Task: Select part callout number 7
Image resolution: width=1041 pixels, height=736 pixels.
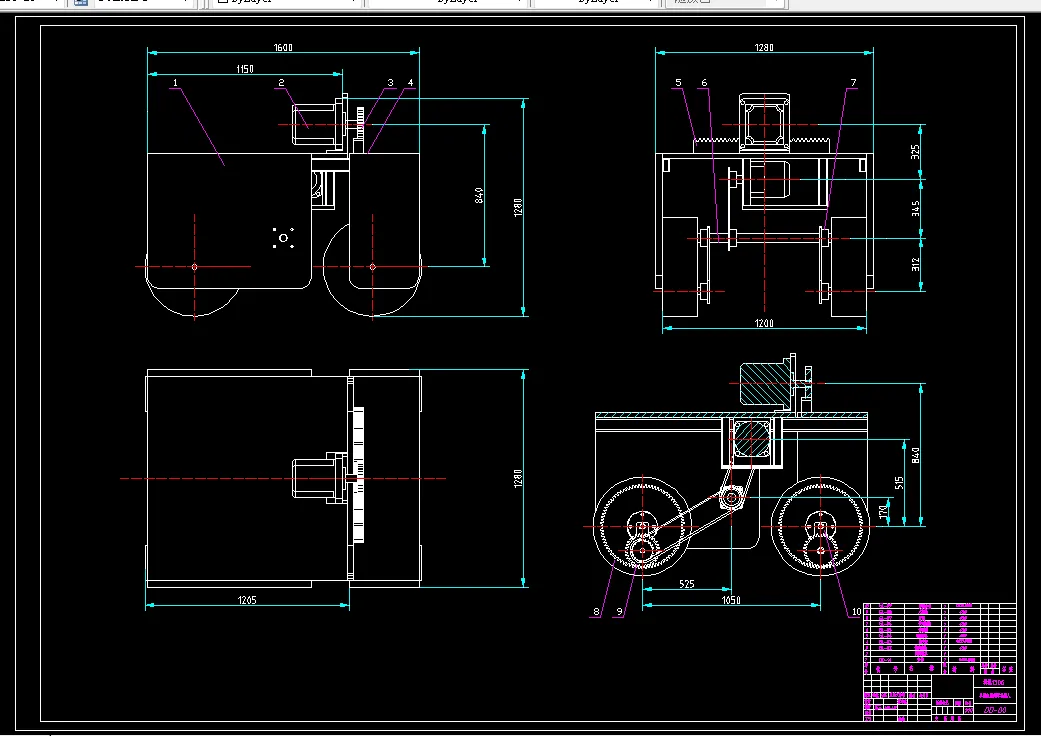Action: (852, 82)
